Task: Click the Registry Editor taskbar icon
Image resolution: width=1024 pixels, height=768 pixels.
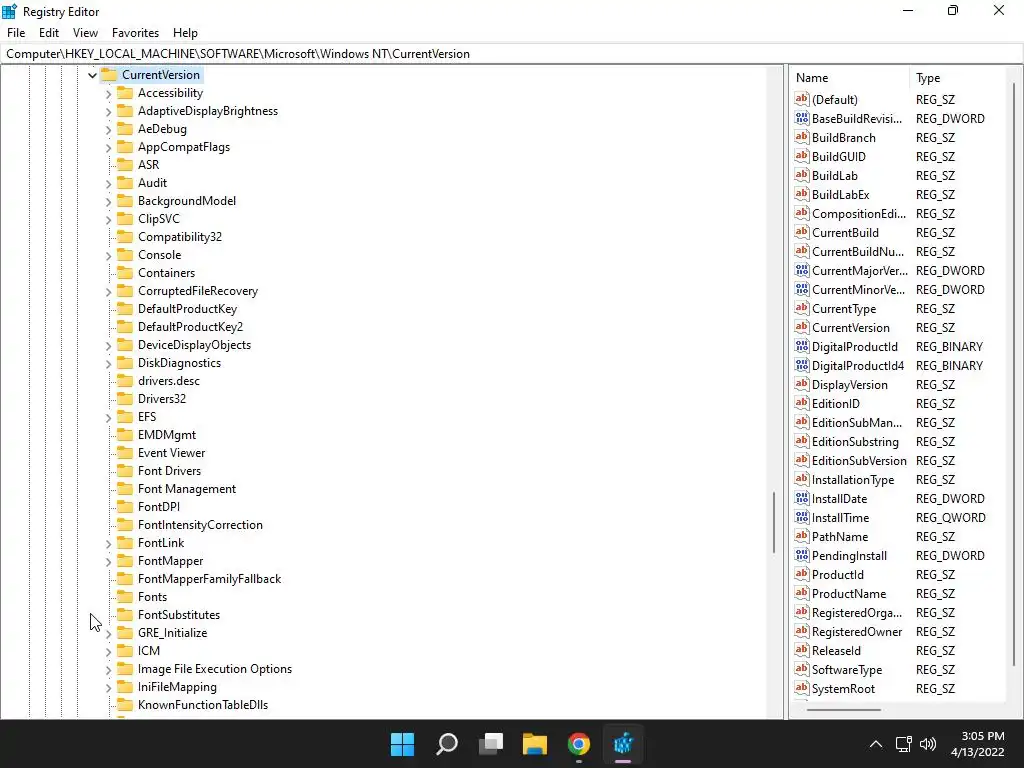Action: coord(623,744)
